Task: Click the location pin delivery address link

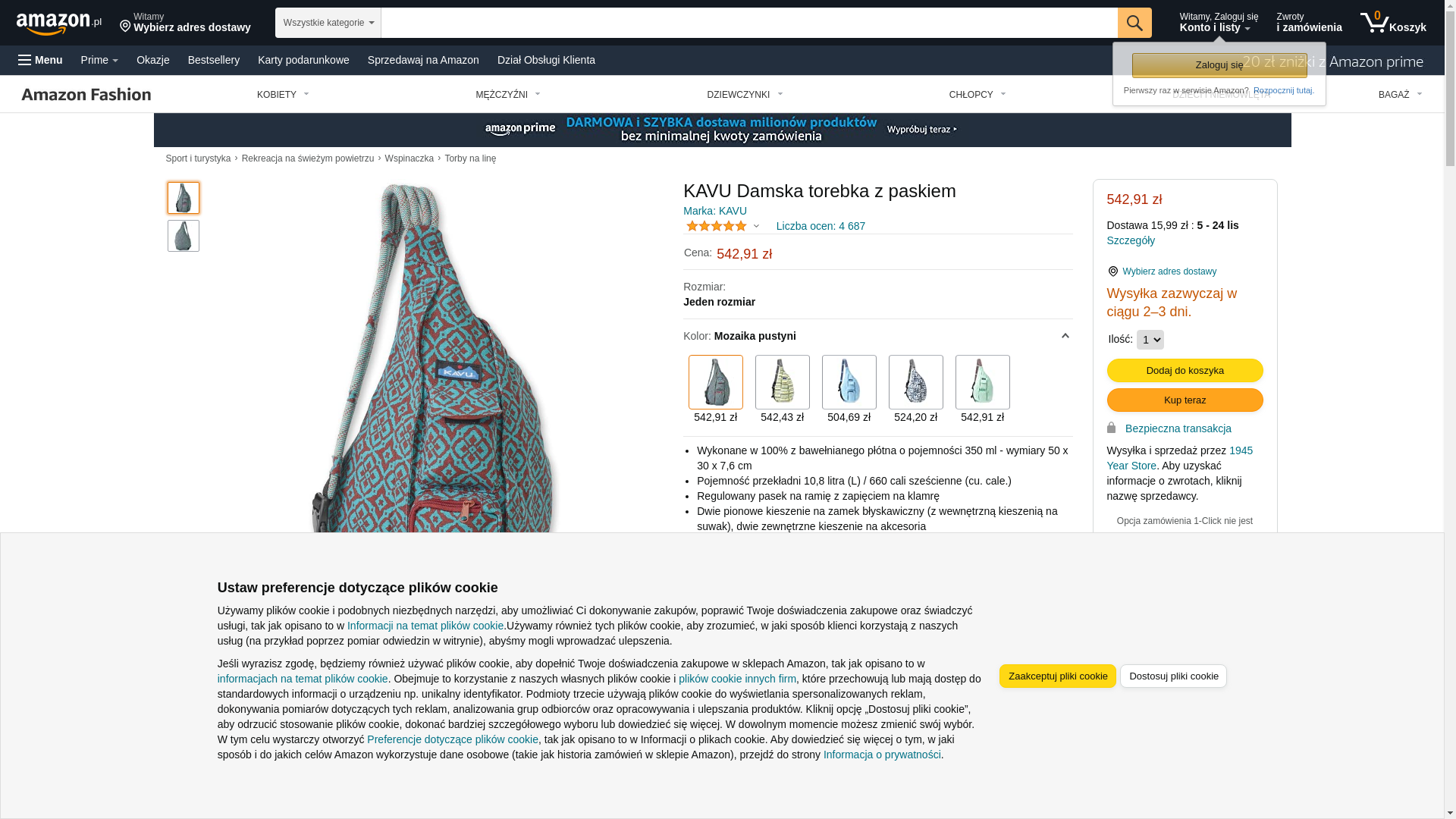Action: click(1162, 271)
